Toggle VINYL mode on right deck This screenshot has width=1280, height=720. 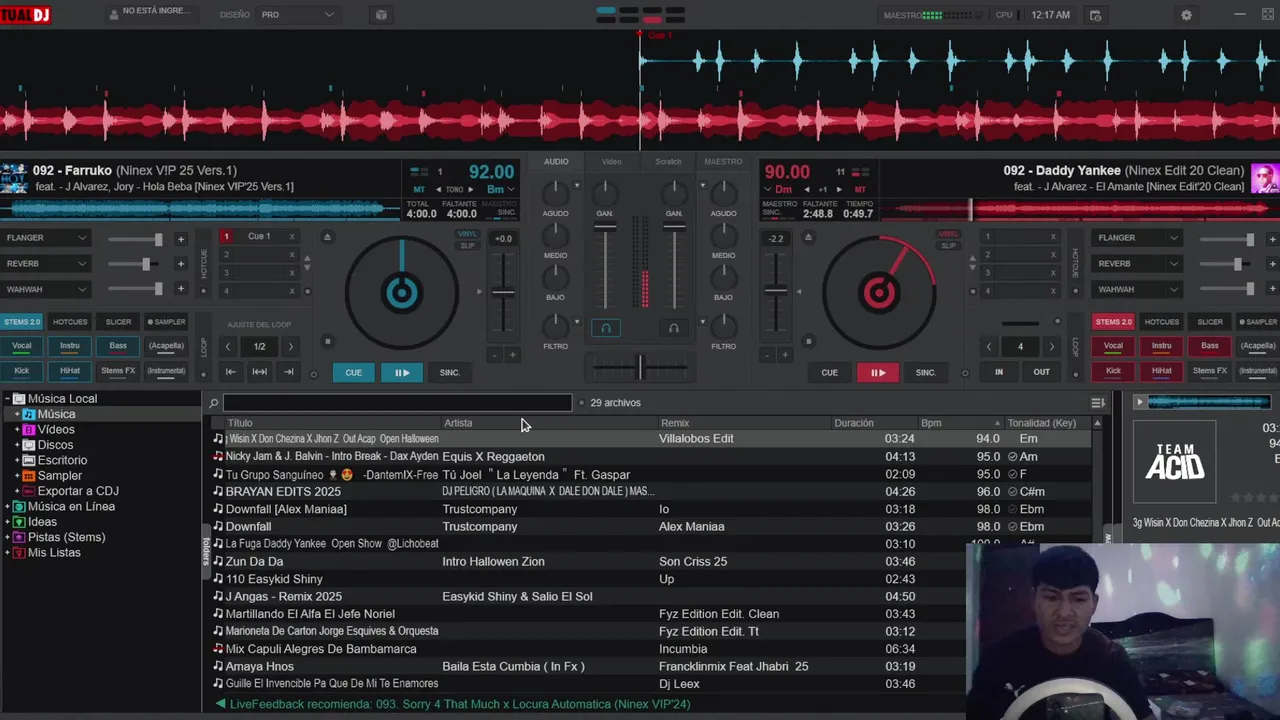pyautogui.click(x=948, y=234)
